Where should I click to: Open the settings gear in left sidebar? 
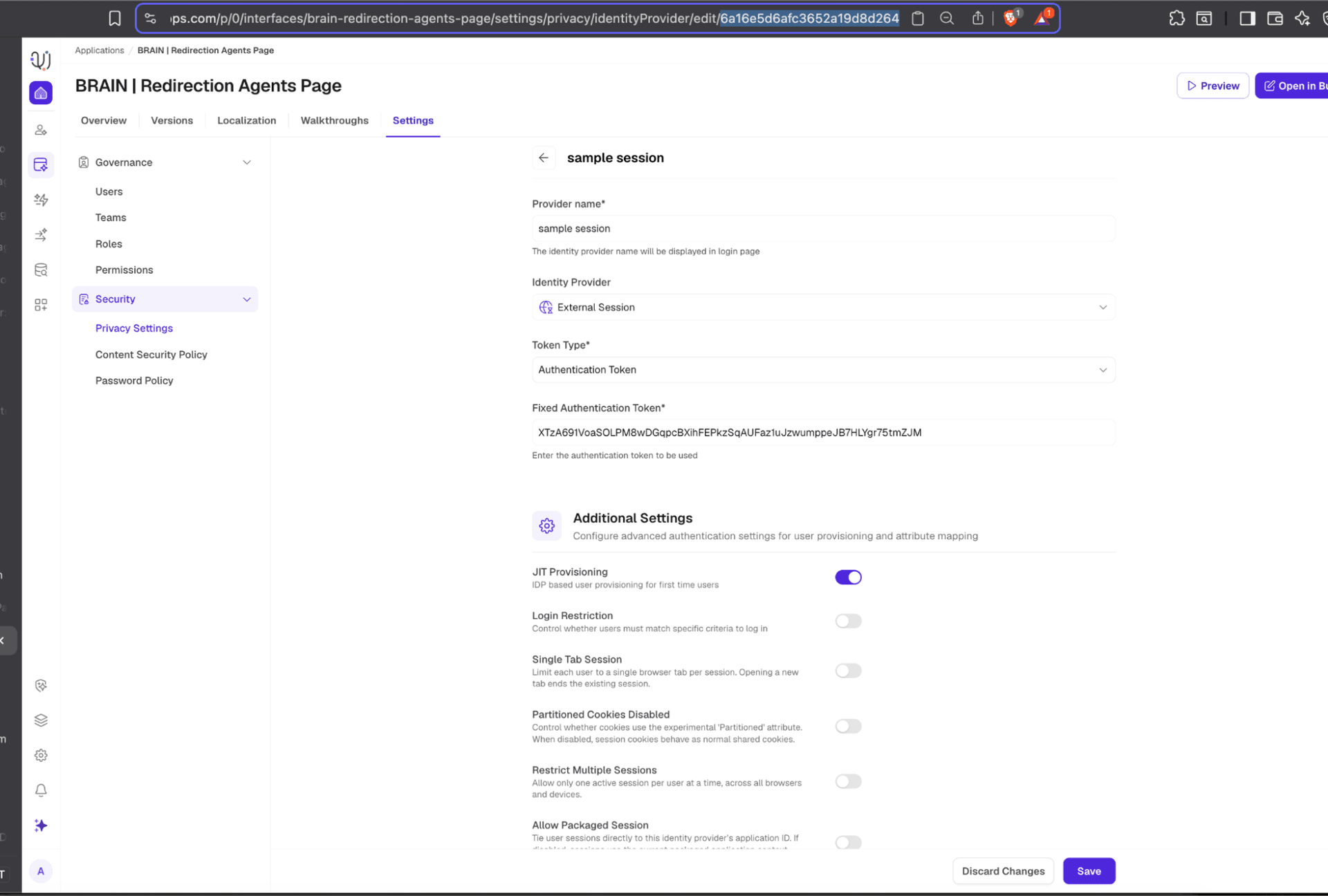pos(41,756)
